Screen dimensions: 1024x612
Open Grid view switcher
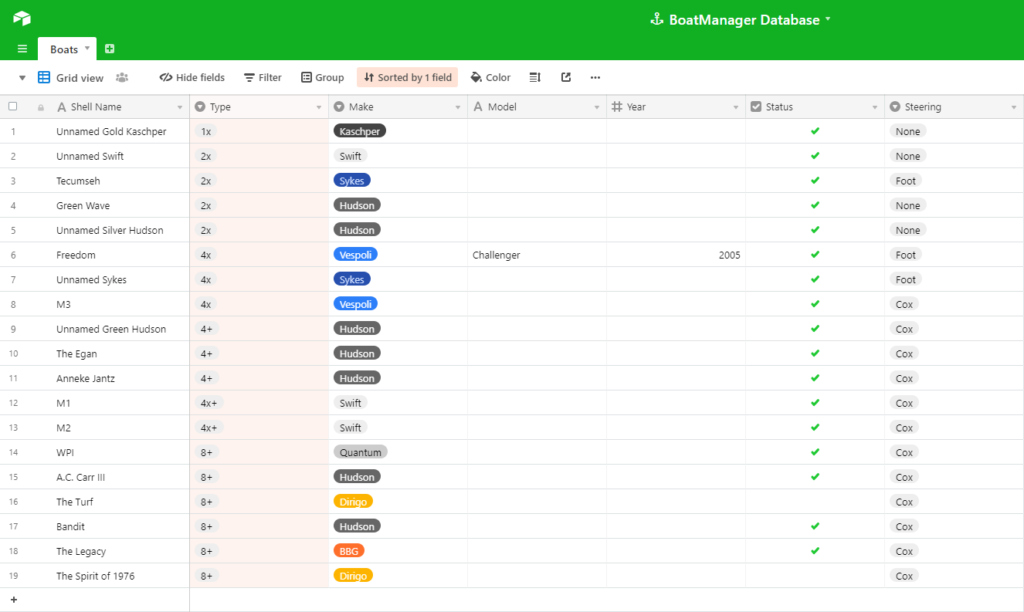click(x=71, y=77)
